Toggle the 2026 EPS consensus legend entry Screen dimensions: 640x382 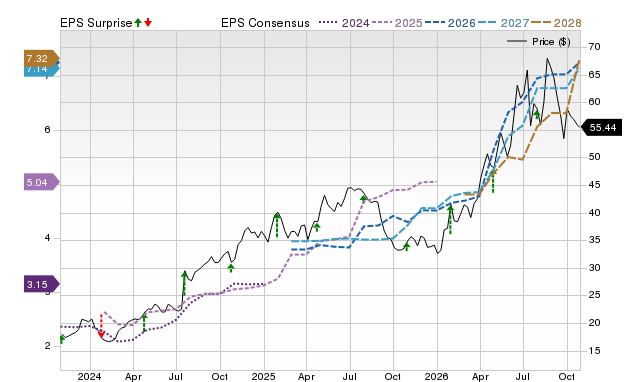click(450, 23)
